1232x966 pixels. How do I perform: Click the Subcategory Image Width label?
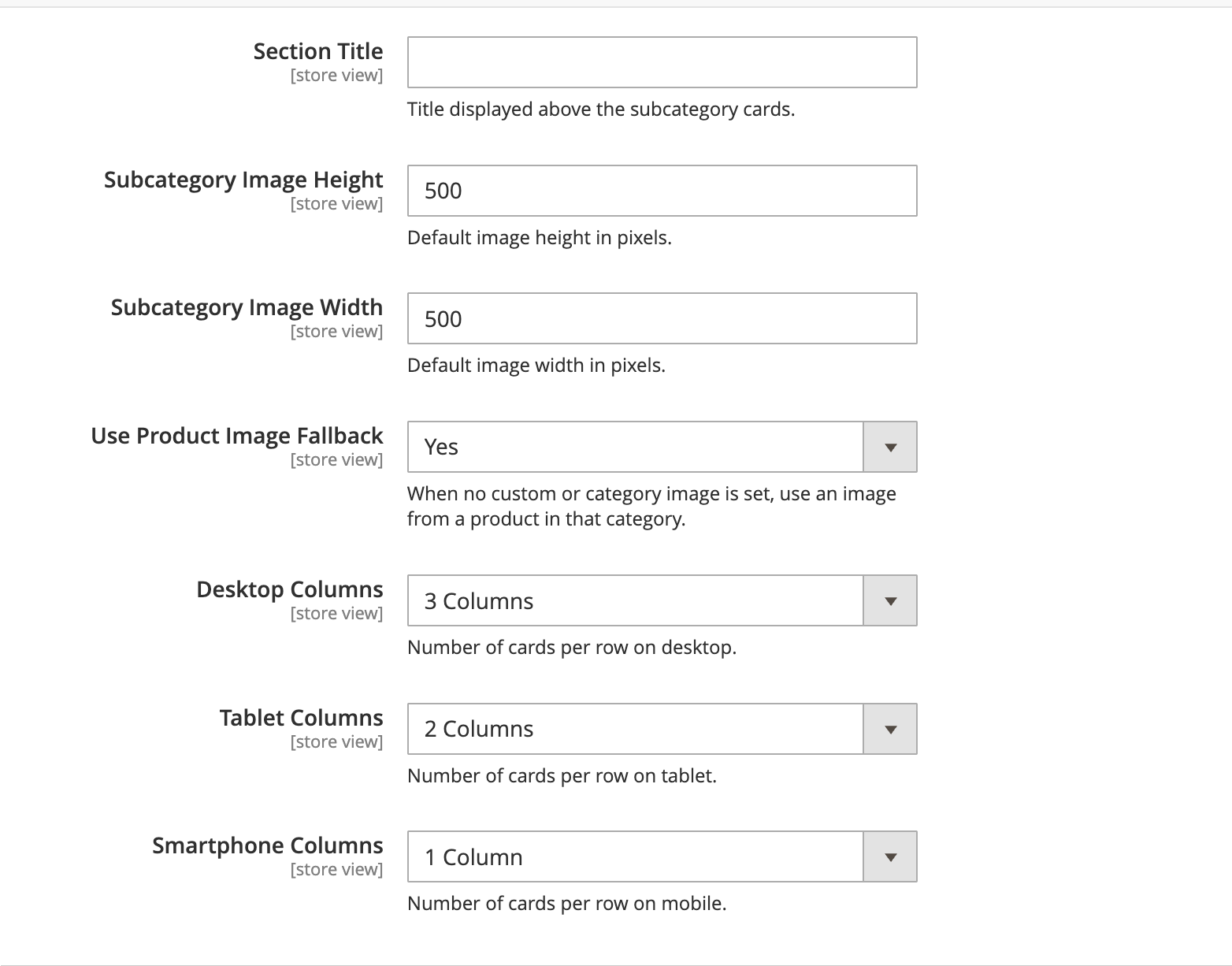tap(245, 307)
